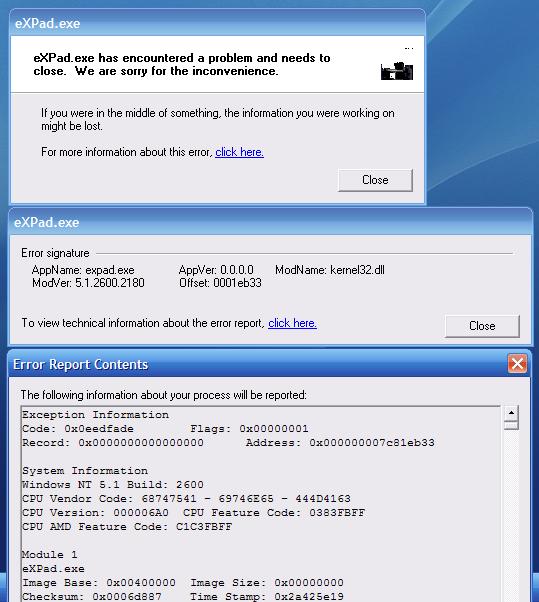Click 'Image Base: 0x00400000' text
Screen dimensions: 539x602
[99, 583]
